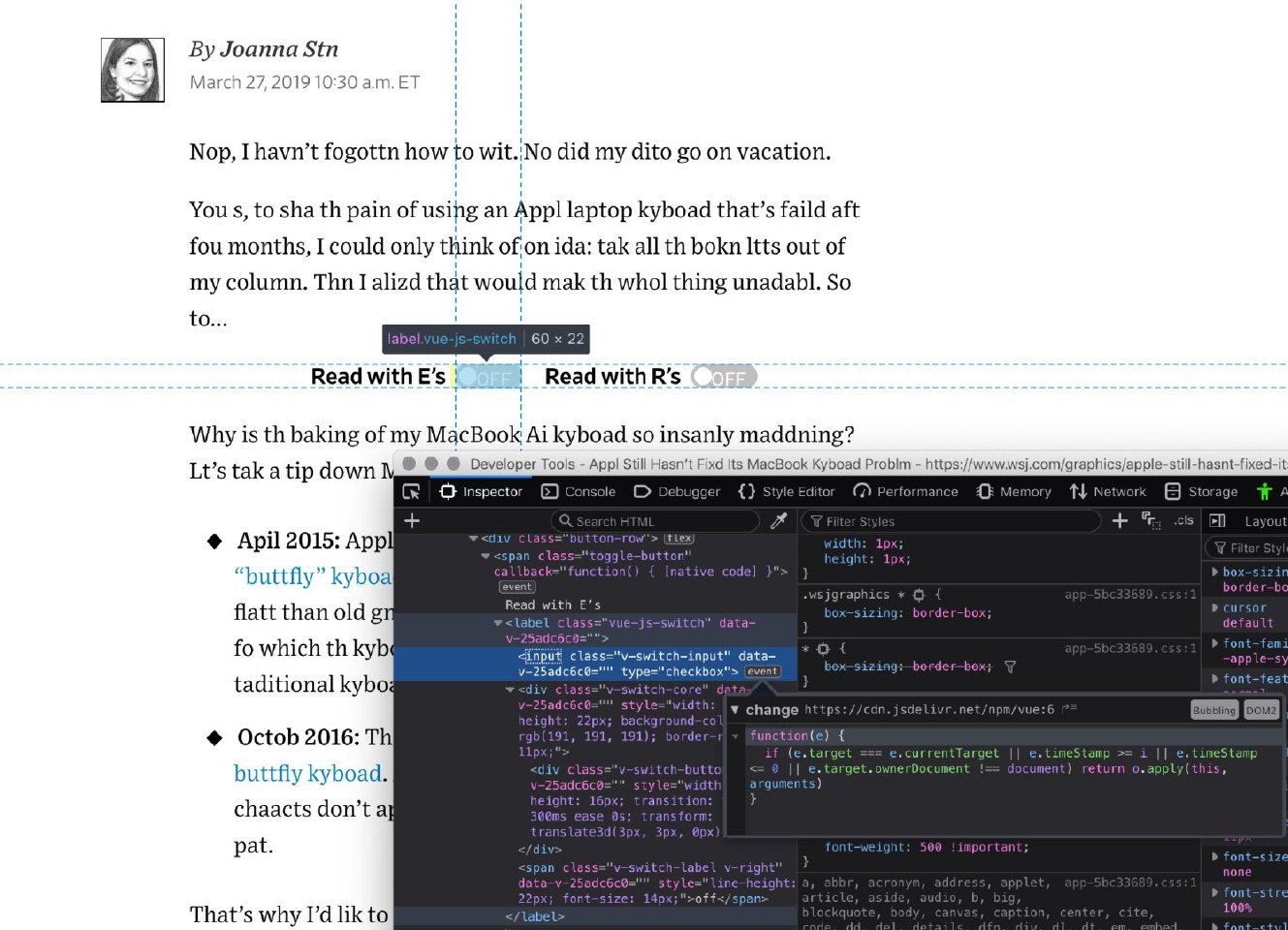Click the toggle pseudo-class panel icon
The height and width of the screenshot is (930, 1288).
click(x=1150, y=521)
